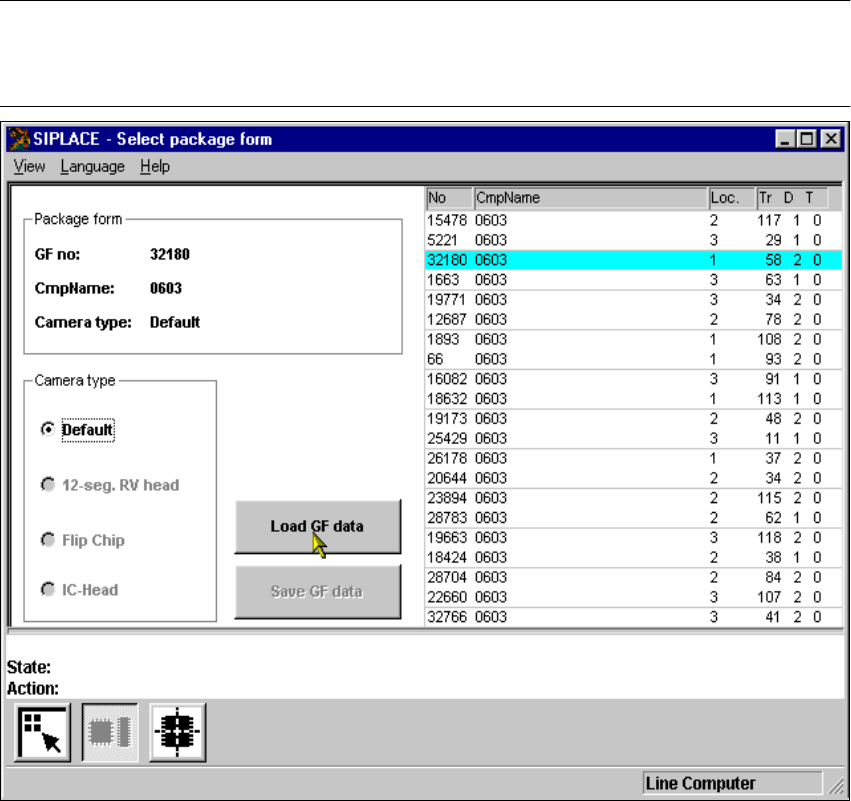851x801 pixels.
Task: Select row with package number 15478
Action: point(633,220)
